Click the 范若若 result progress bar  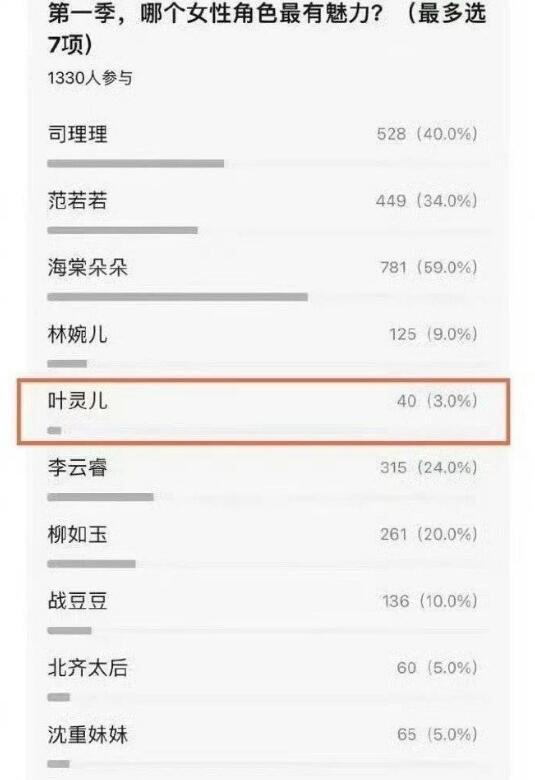pos(122,230)
